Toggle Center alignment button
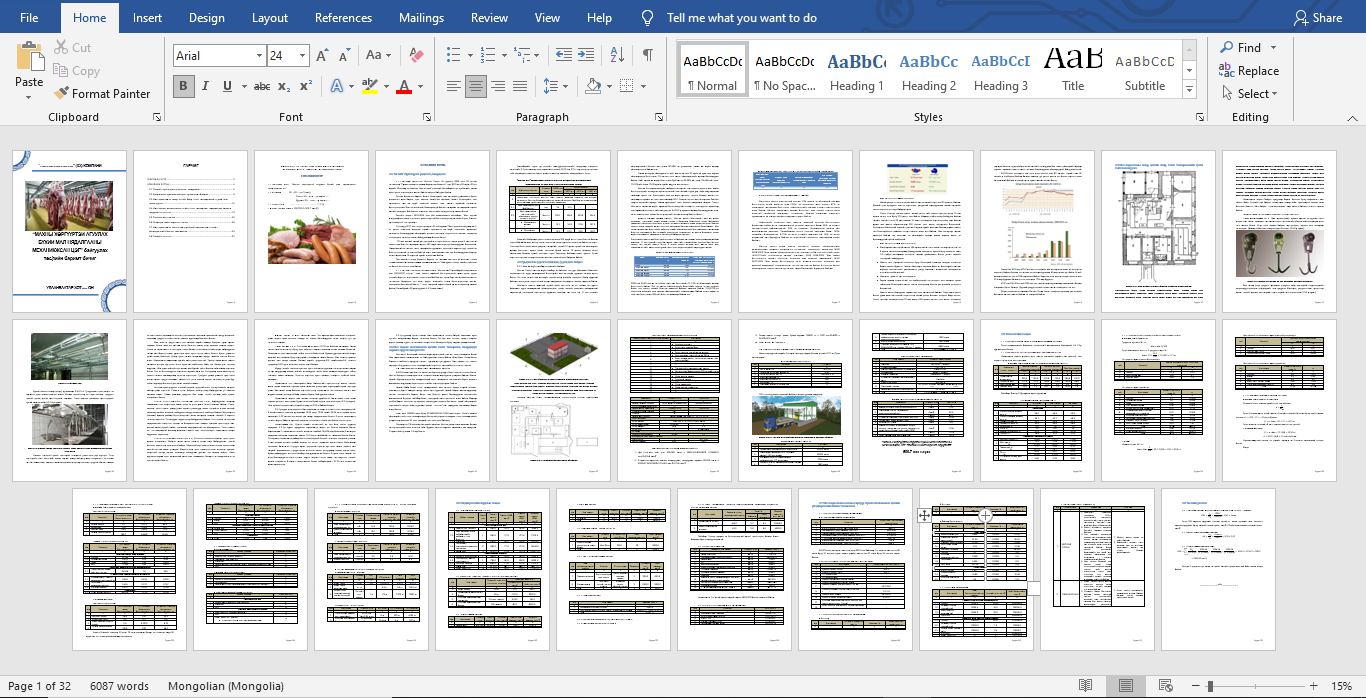Image resolution: width=1366 pixels, height=698 pixels. (476, 87)
